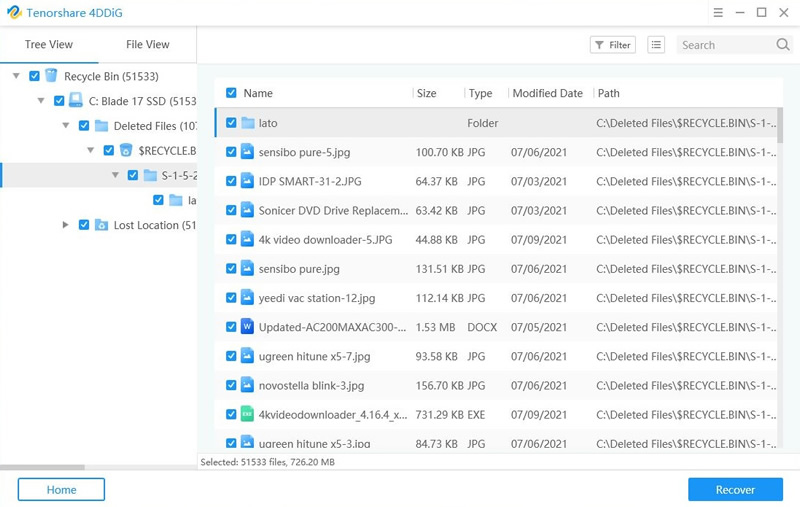Click the 731.29 KB size cell
Viewport: 800px width, 507px height.
tap(439, 415)
